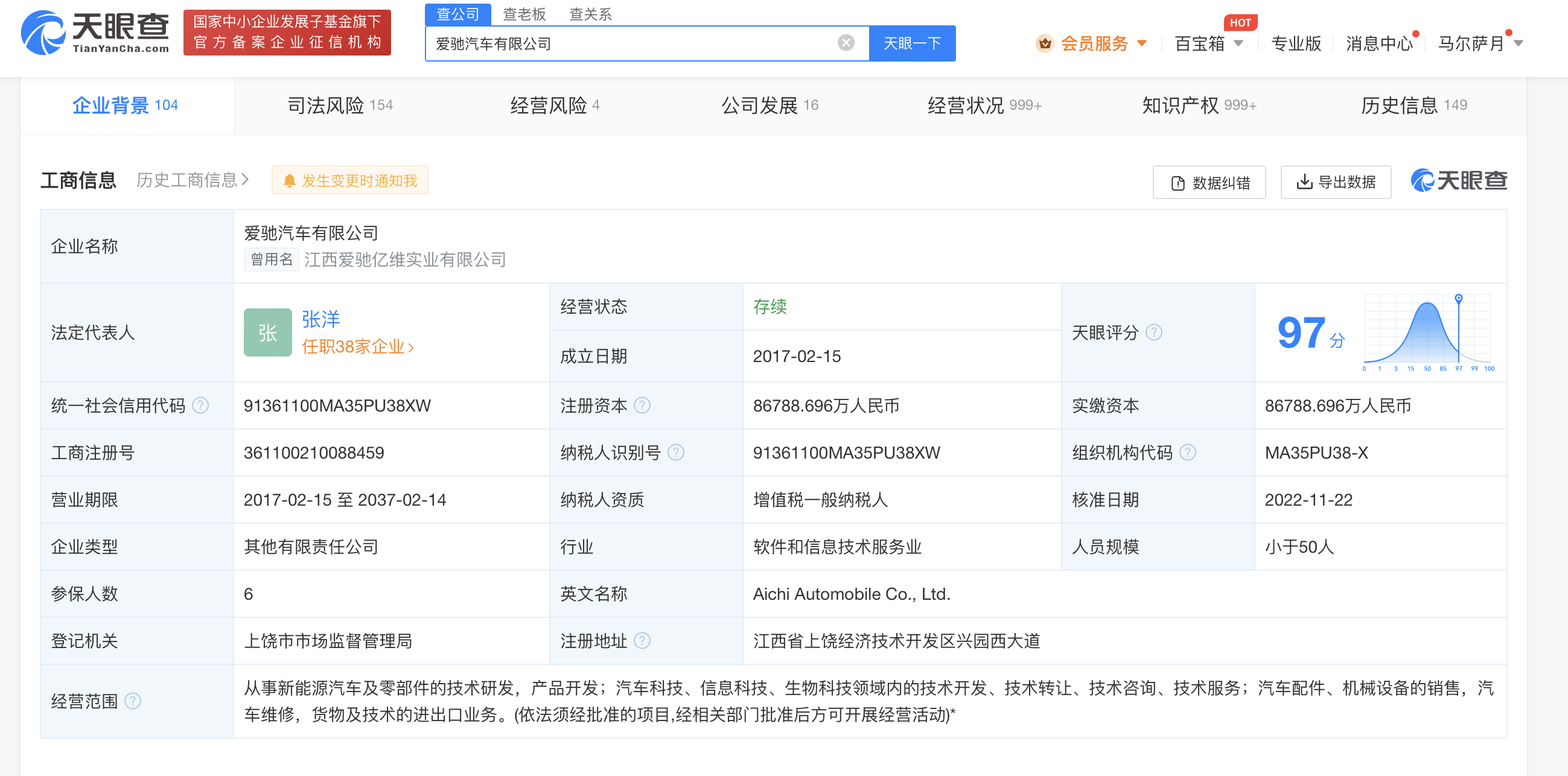This screenshot has width=1568, height=776.
Task: Open help icon next to 注册地址
Action: pos(642,641)
